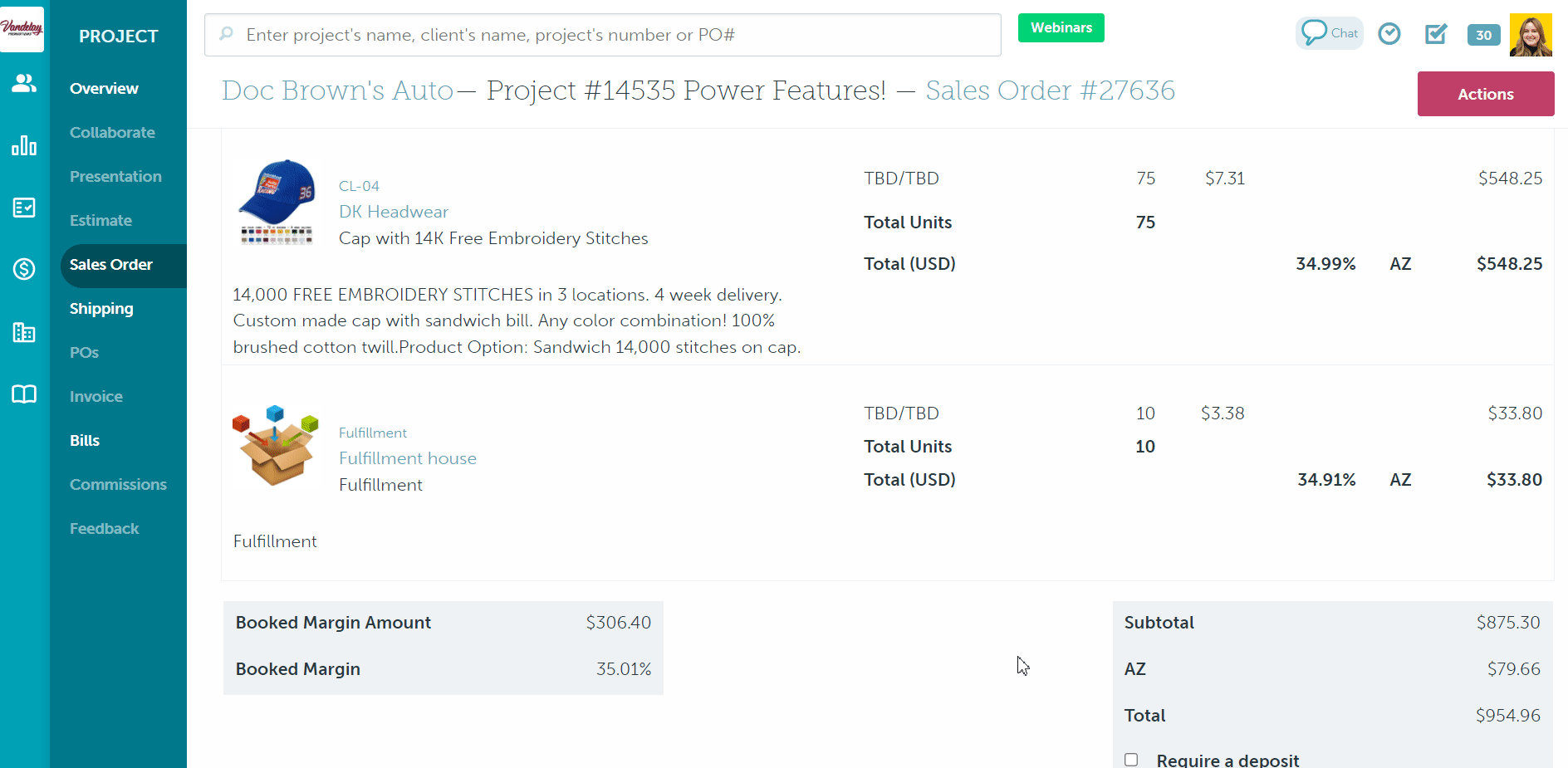Click the Webinars button
The height and width of the screenshot is (768, 1568).
[x=1061, y=27]
